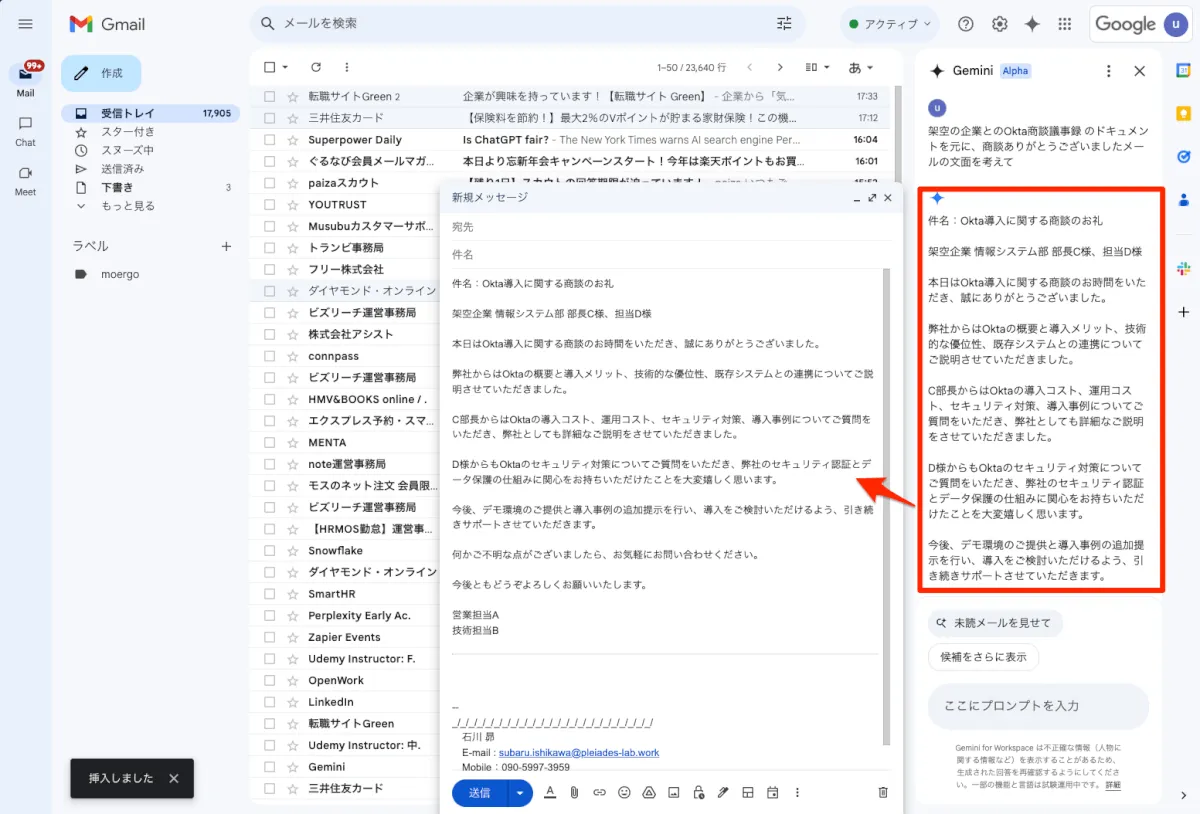Click 未読メールを見せて suggestion chip
This screenshot has height=814, width=1200.
pyautogui.click(x=995, y=623)
